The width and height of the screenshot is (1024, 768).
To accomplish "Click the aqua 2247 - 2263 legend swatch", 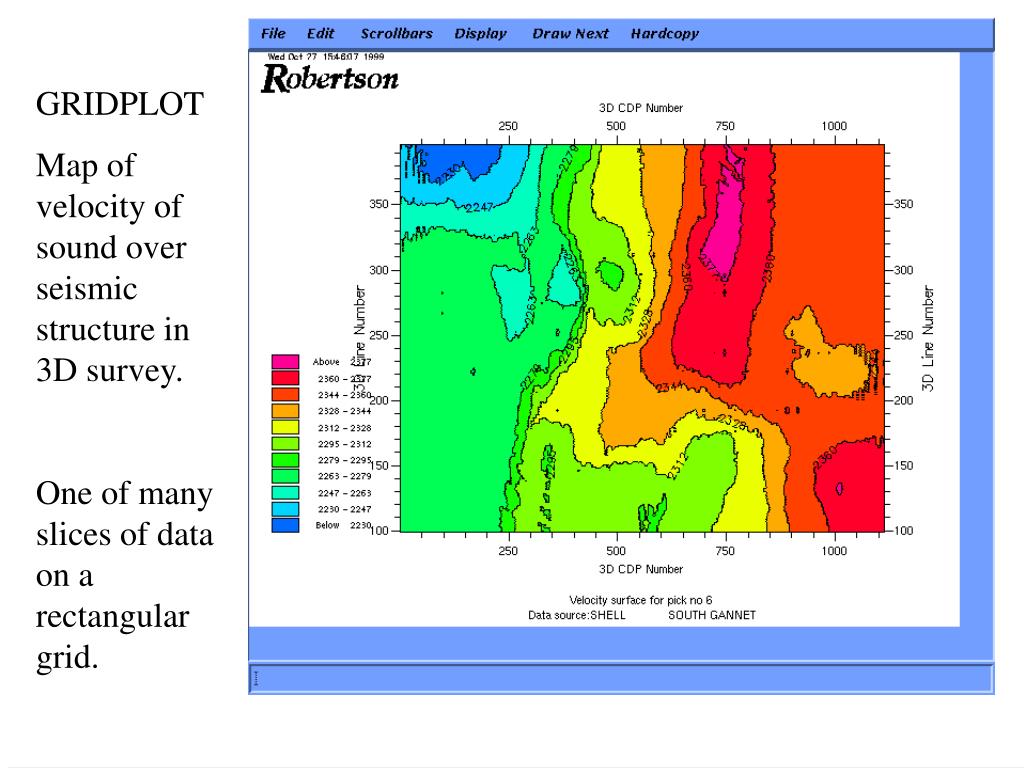I will (285, 492).
